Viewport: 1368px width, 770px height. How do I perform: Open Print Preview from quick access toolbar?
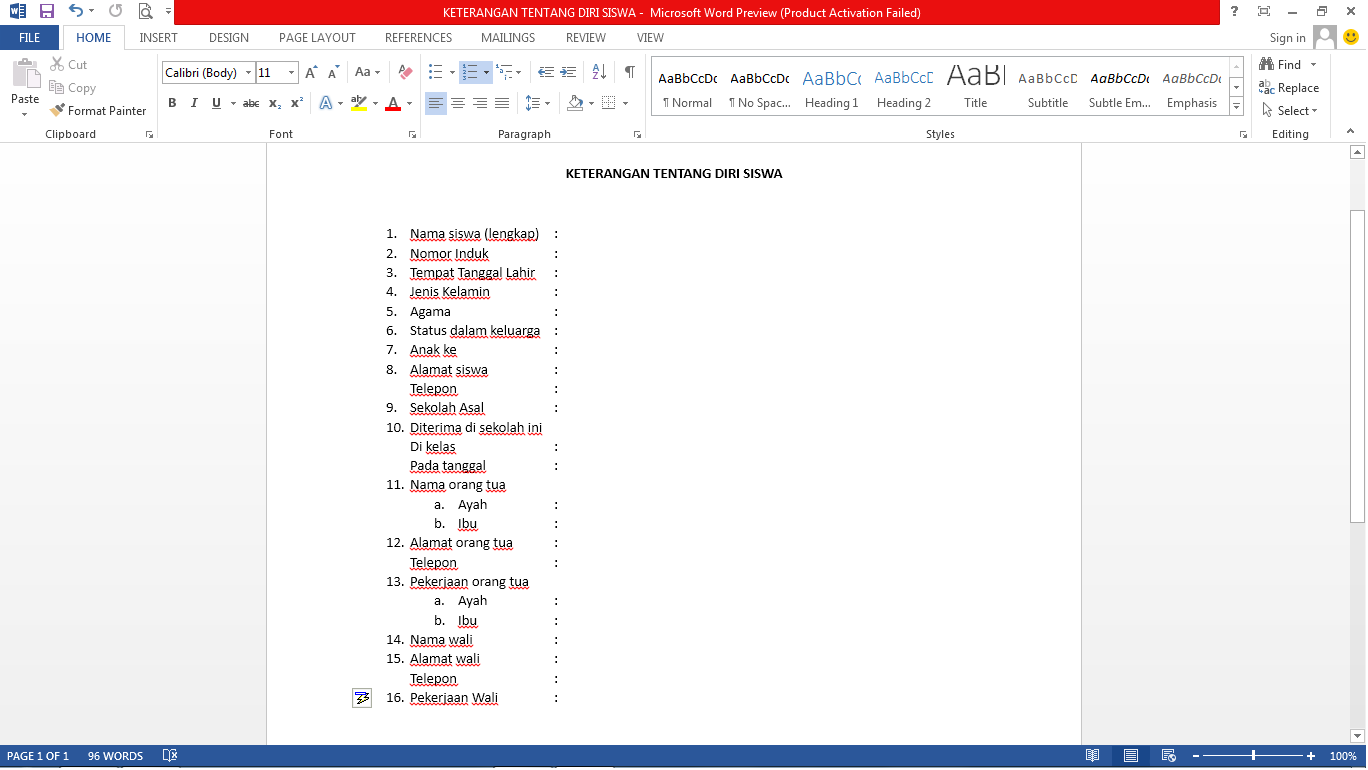(146, 12)
